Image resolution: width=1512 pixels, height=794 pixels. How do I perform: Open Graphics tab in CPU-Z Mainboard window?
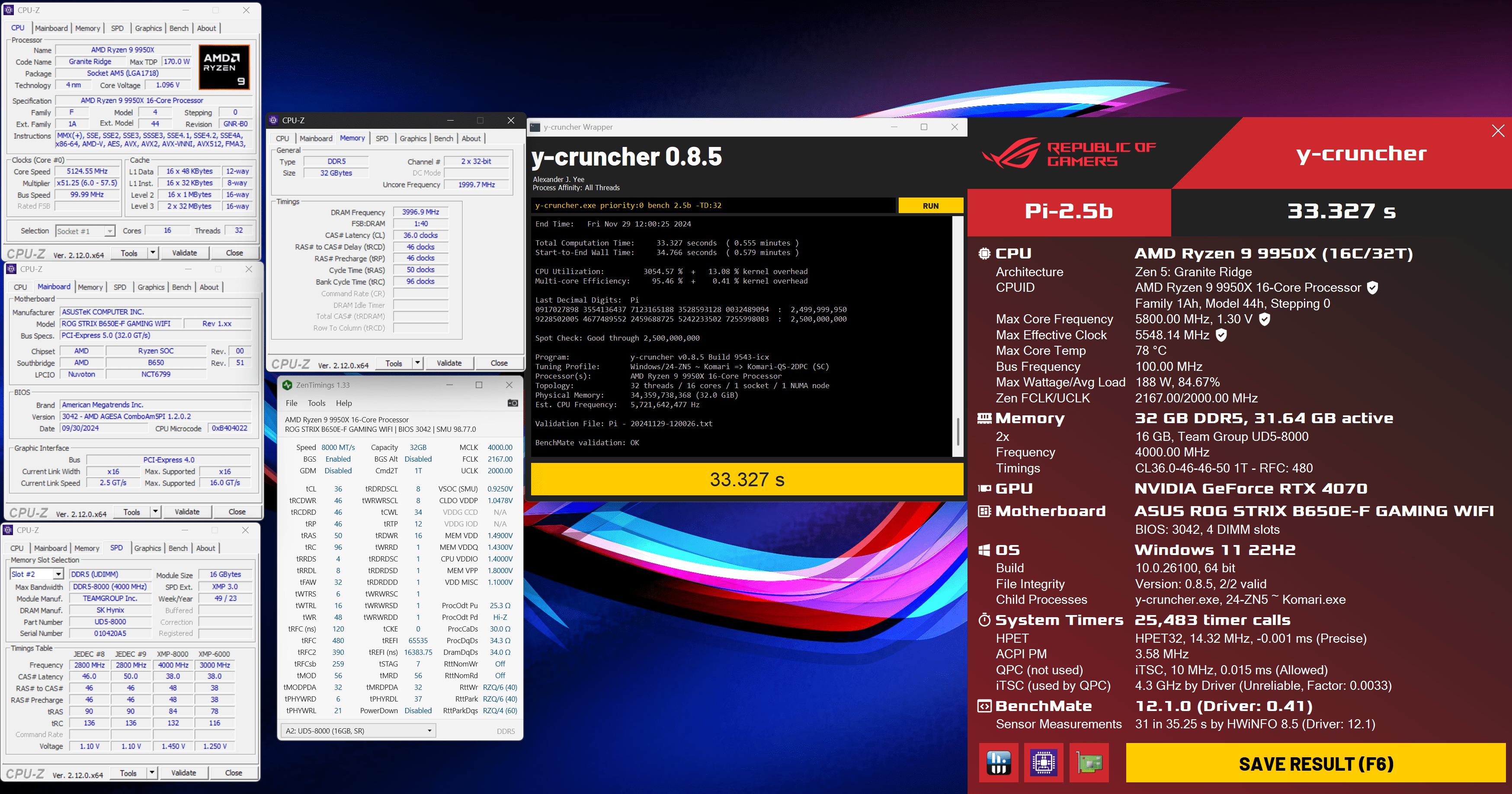click(151, 287)
